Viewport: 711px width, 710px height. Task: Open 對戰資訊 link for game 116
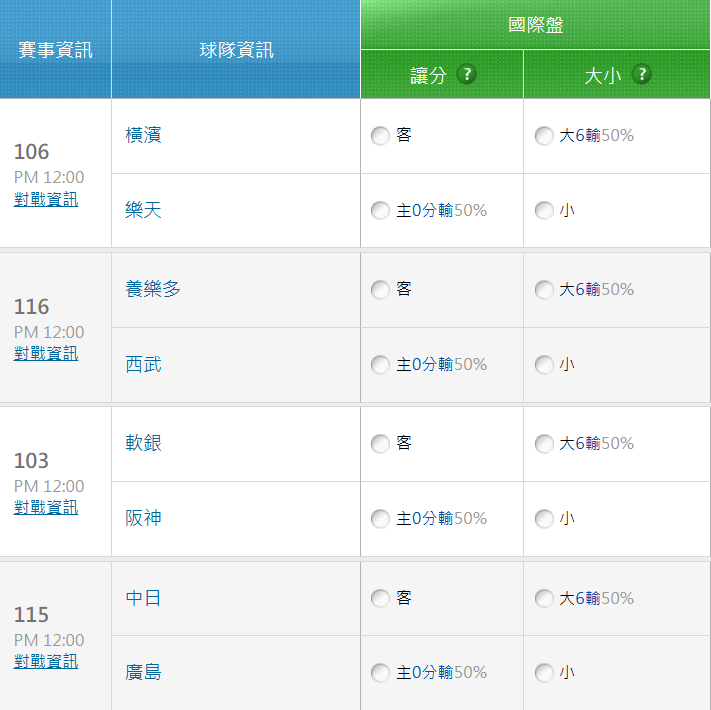(x=46, y=353)
